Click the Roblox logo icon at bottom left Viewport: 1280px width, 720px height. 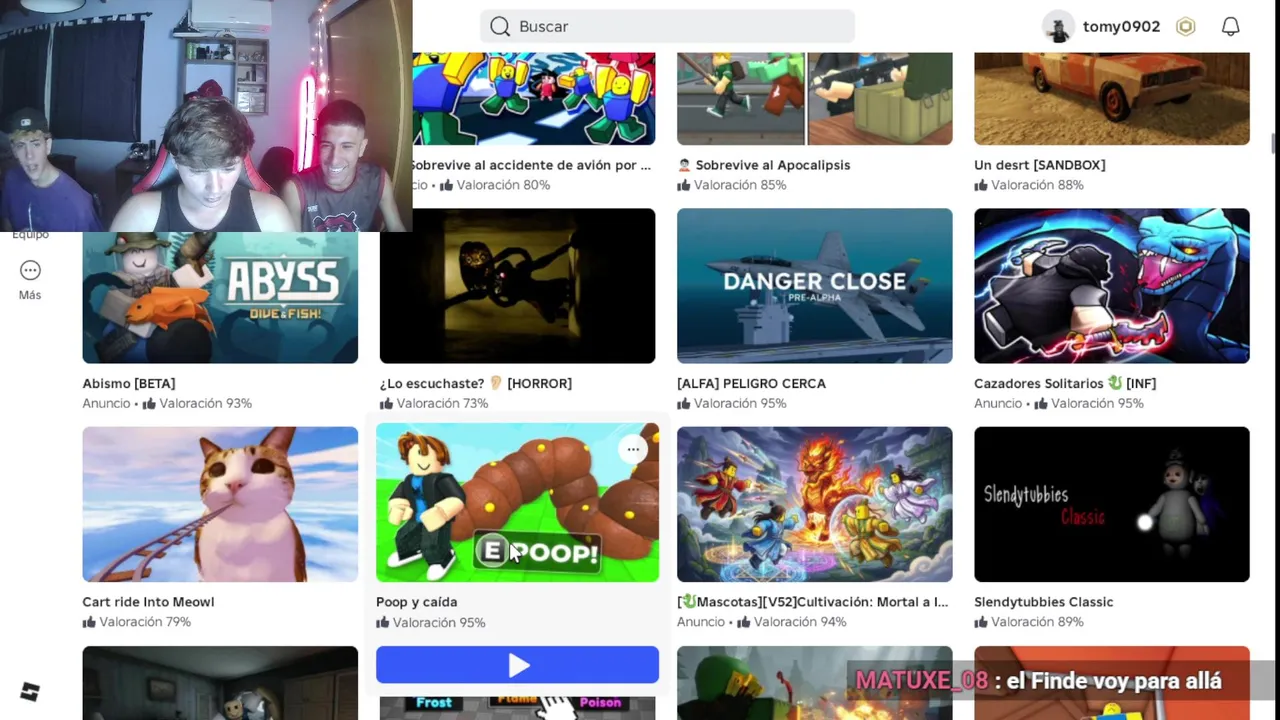(30, 692)
